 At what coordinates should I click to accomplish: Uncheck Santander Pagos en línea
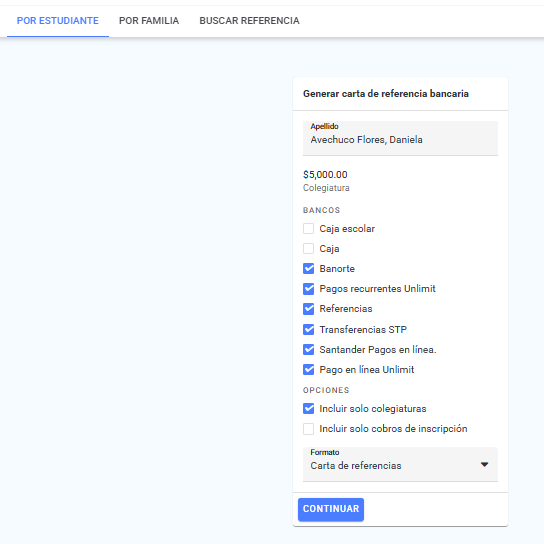click(x=308, y=349)
